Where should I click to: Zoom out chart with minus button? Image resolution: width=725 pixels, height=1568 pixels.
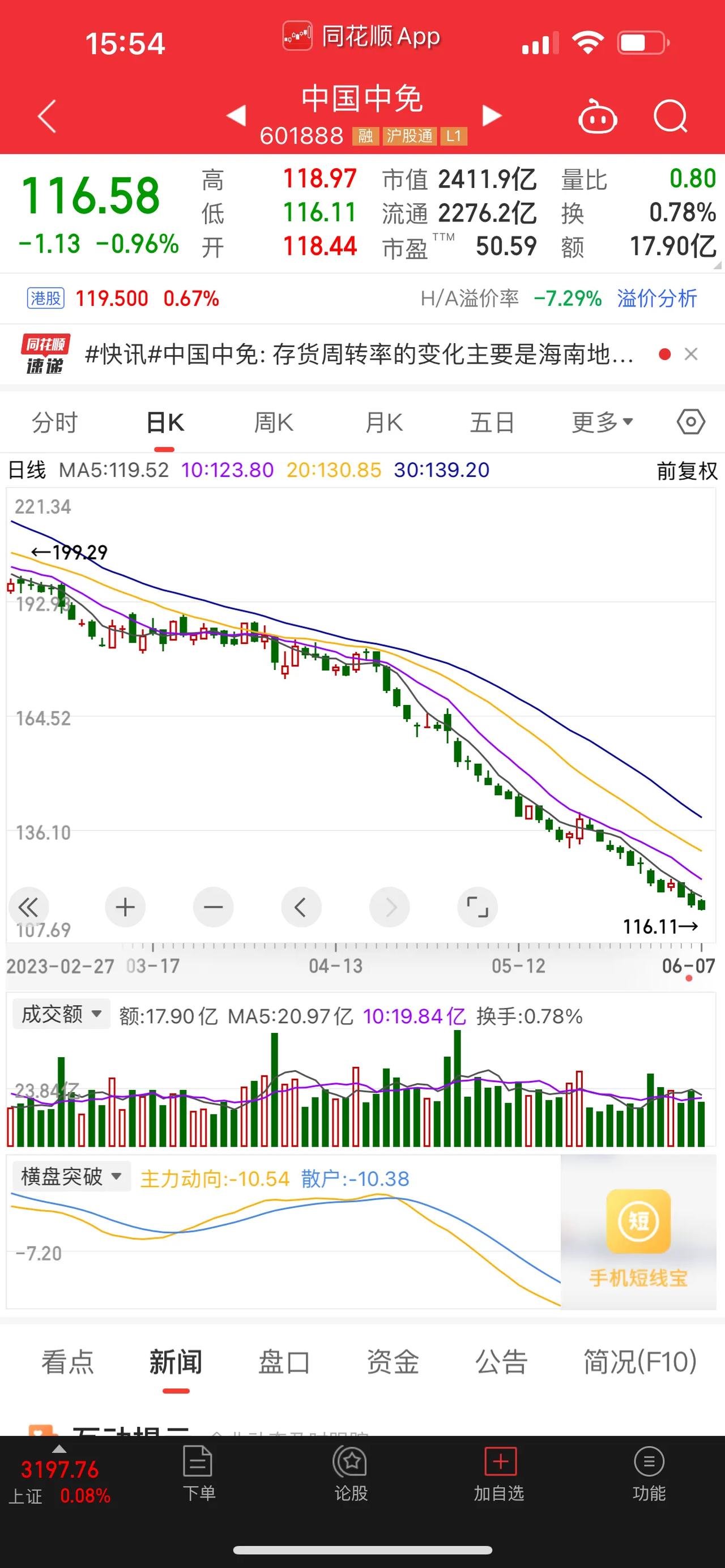tap(213, 908)
